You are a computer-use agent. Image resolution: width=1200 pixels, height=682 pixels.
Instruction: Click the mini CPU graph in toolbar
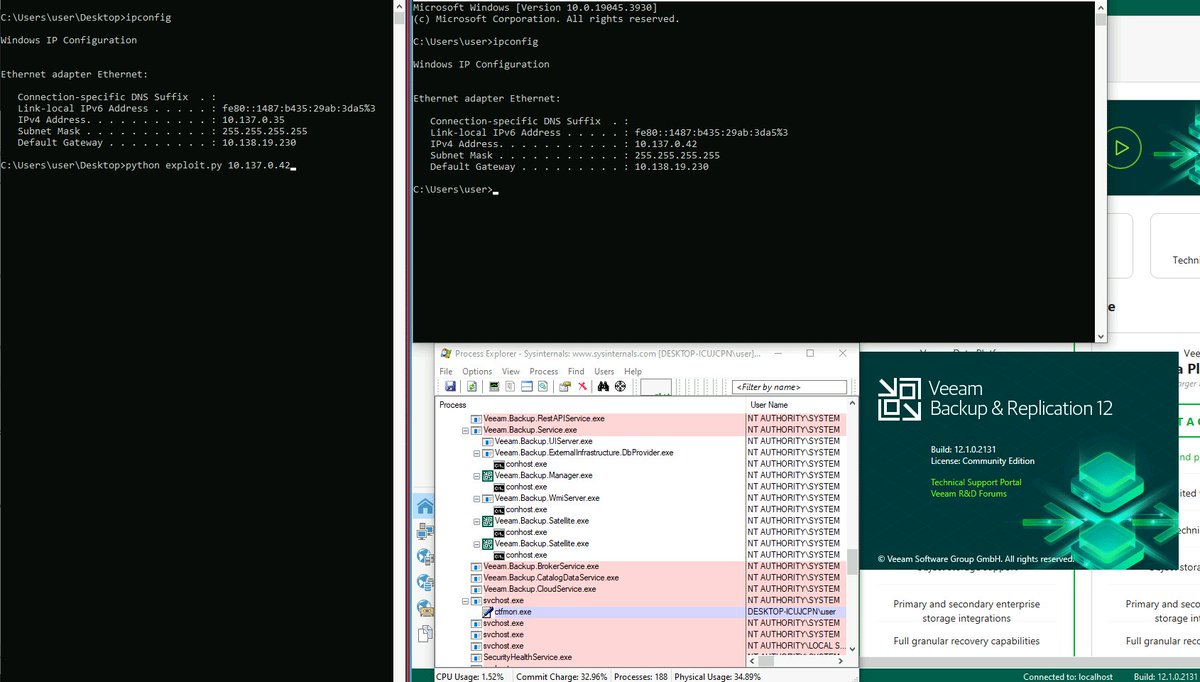tap(656, 387)
